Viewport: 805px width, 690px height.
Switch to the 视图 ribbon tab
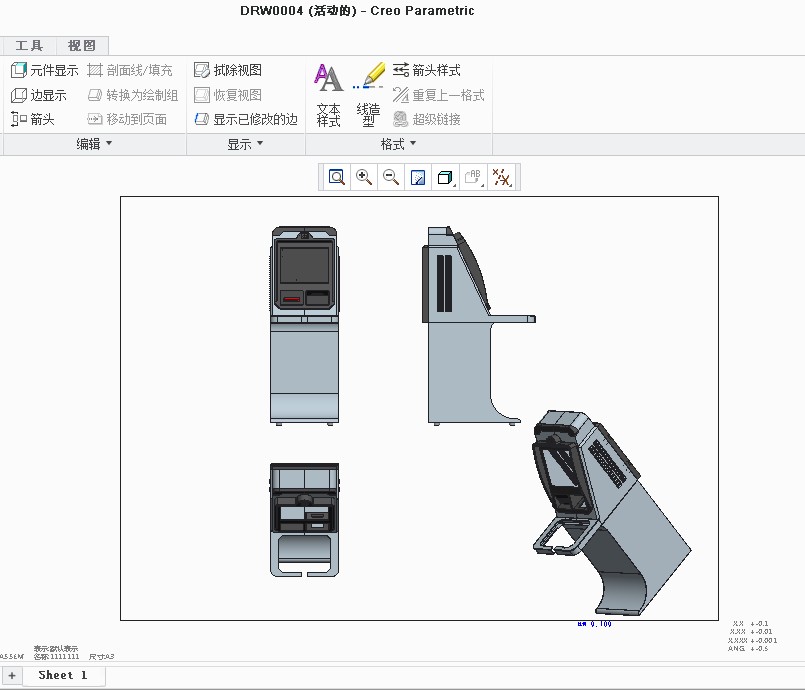pyautogui.click(x=82, y=46)
